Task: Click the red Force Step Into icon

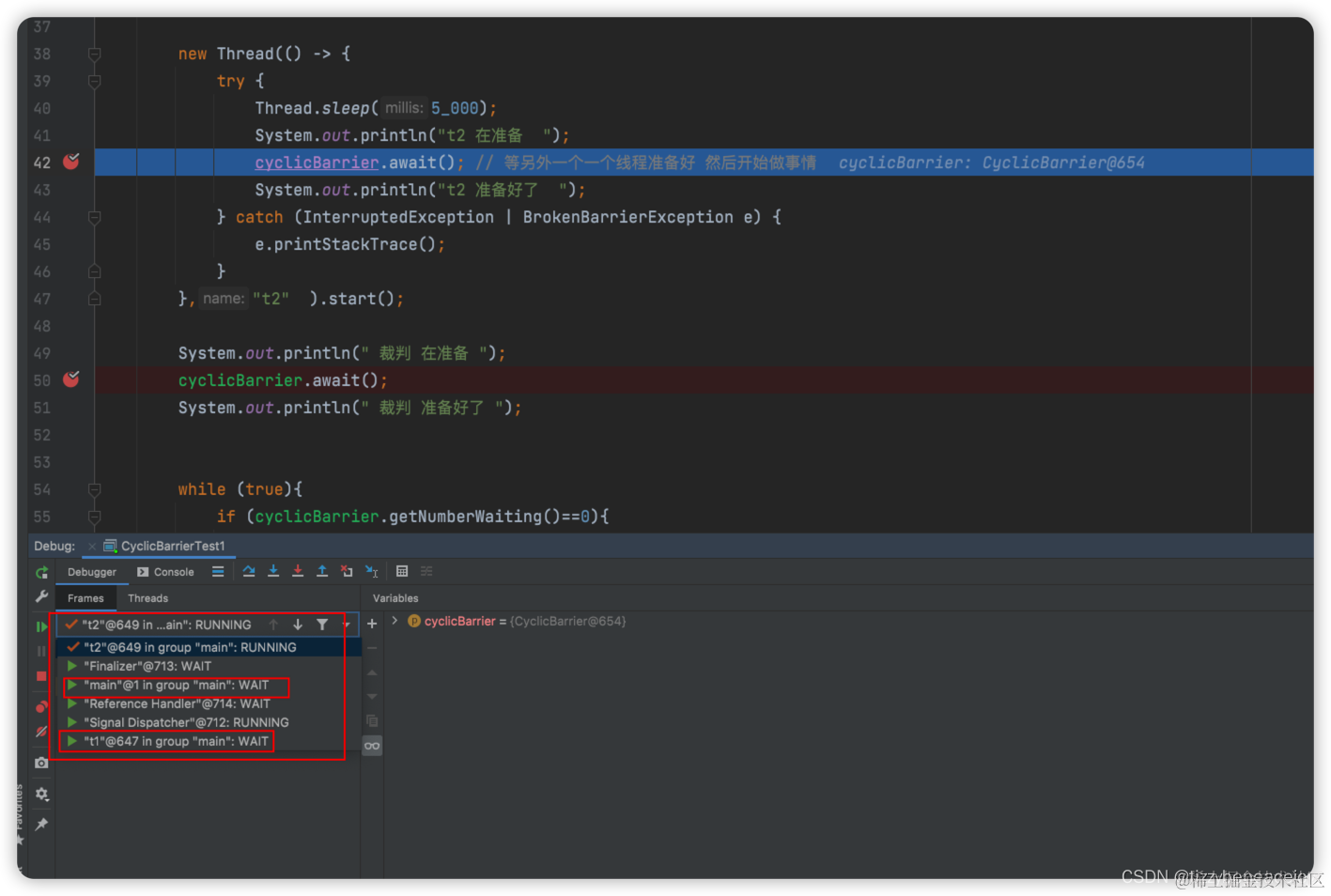Action: tap(298, 571)
